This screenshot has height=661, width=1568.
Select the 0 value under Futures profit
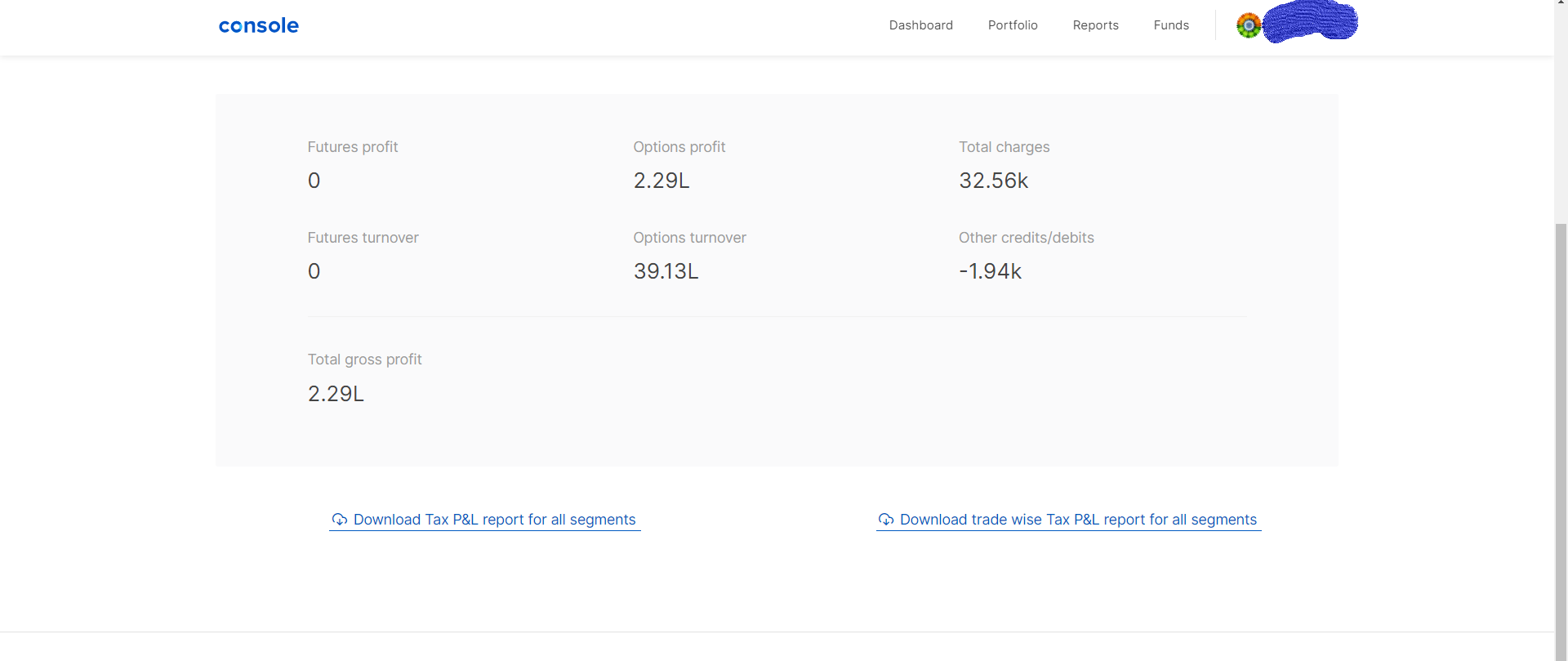tap(314, 181)
